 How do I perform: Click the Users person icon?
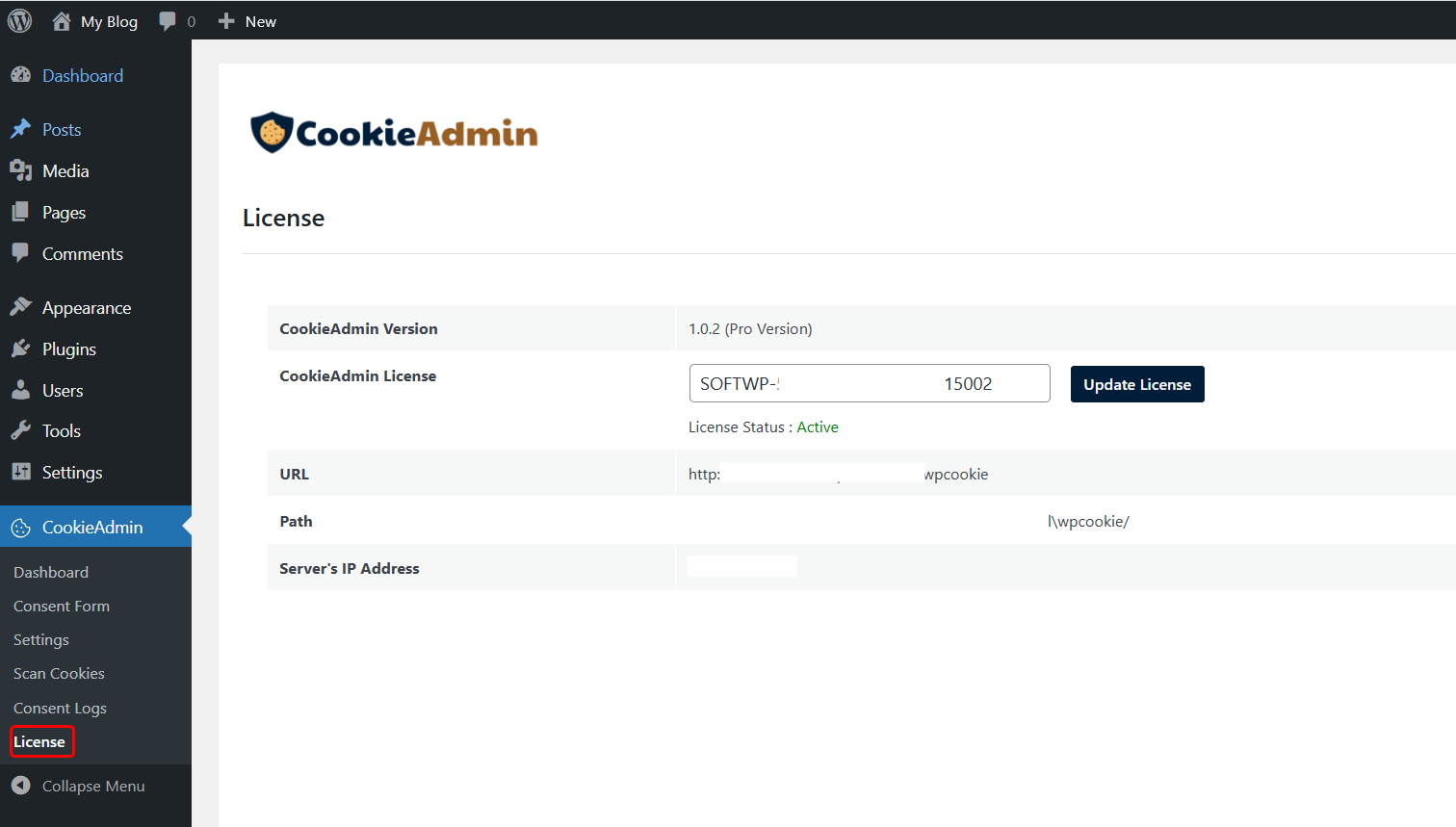pos(20,390)
